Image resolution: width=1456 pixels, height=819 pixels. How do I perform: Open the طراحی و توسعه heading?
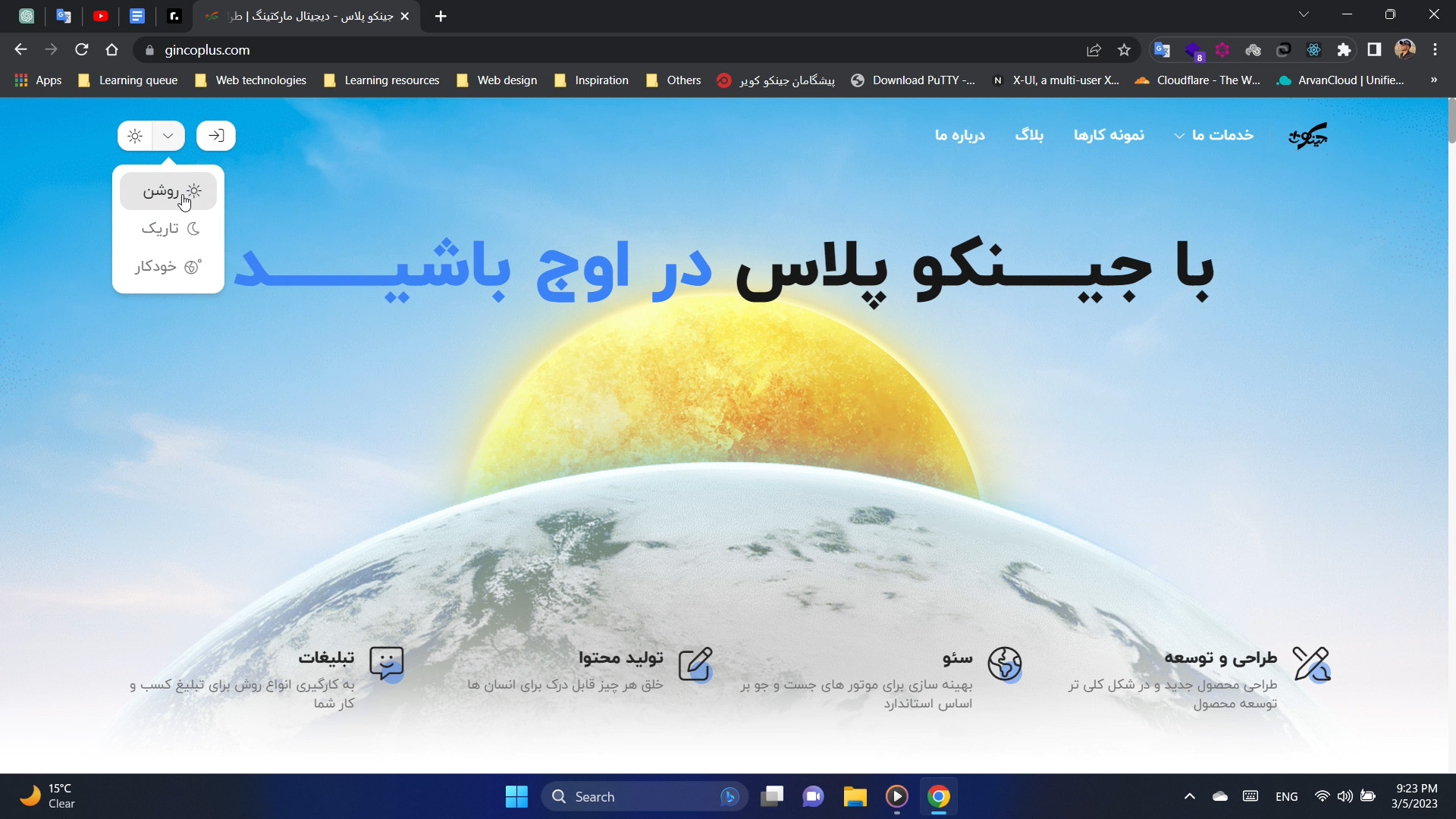(x=1221, y=657)
